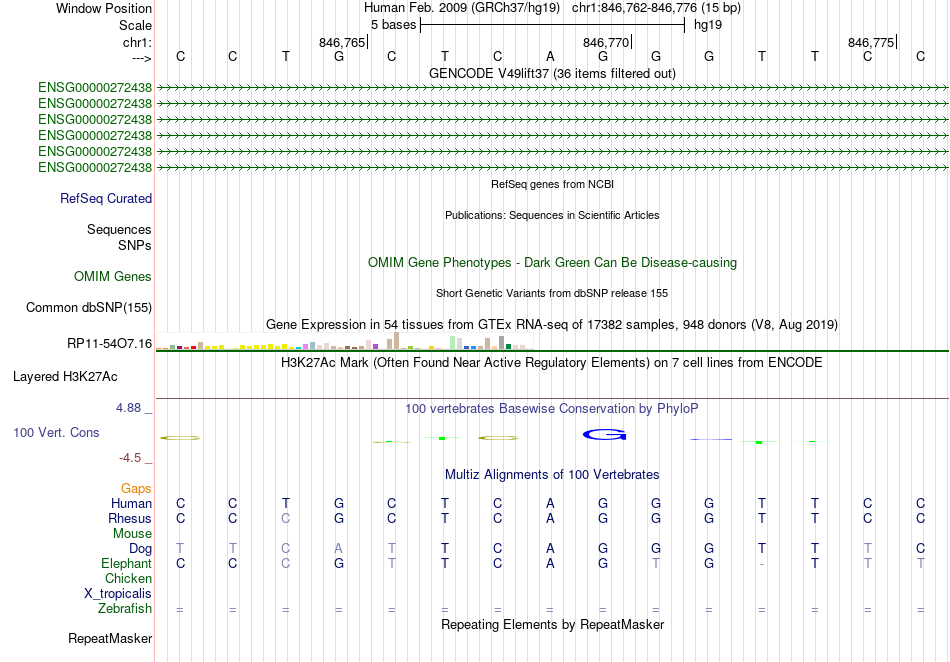Image resolution: width=950 pixels, height=662 pixels.
Task: Click base A in the Human alignment row
Action: pyautogui.click(x=550, y=503)
